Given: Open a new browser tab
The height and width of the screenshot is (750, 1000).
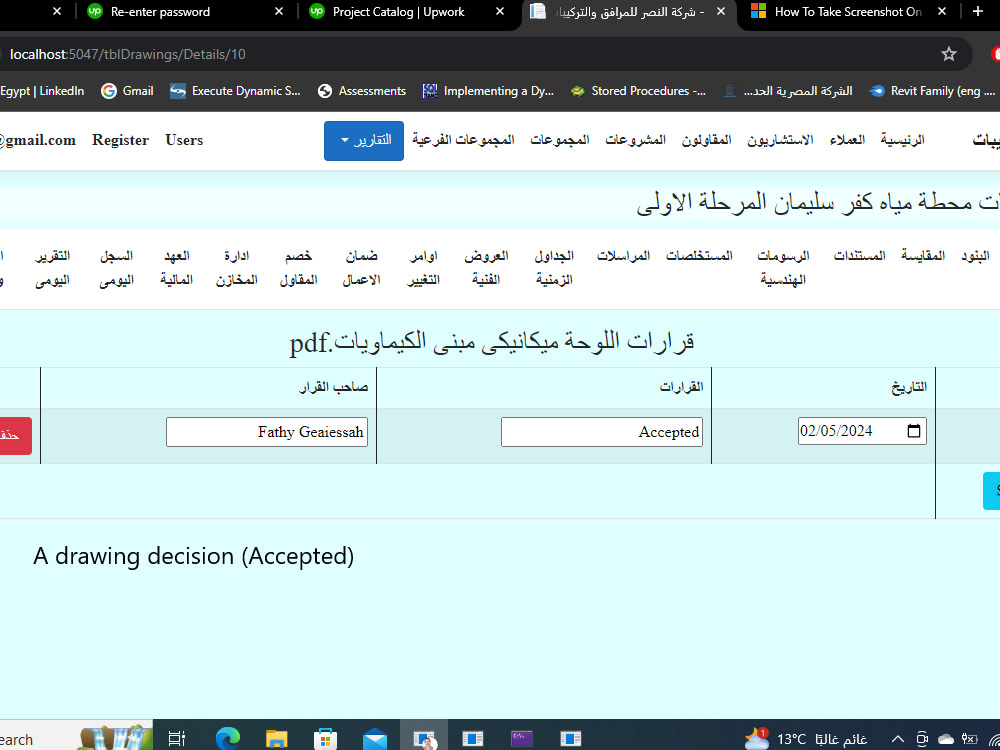Looking at the screenshot, I should [x=978, y=11].
